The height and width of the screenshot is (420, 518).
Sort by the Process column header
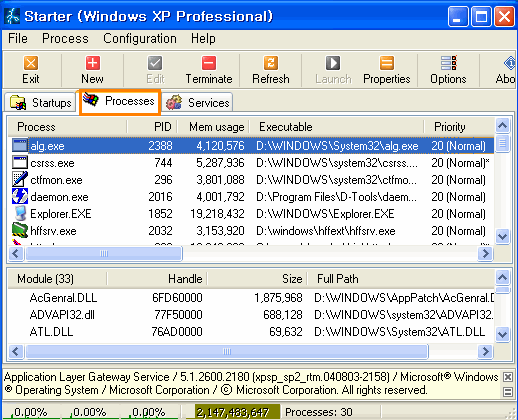[x=68, y=127]
